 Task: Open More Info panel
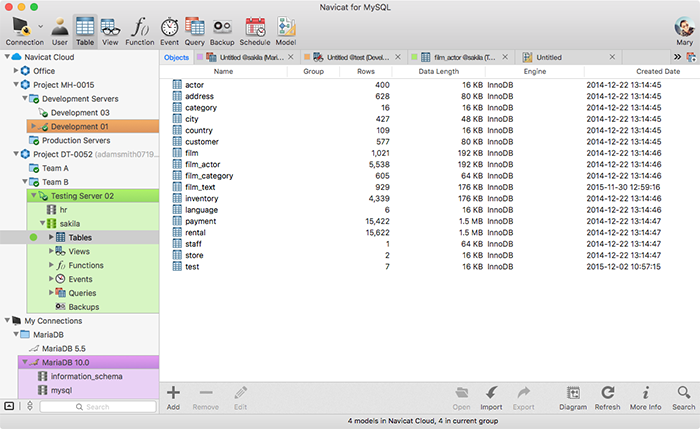(646, 398)
